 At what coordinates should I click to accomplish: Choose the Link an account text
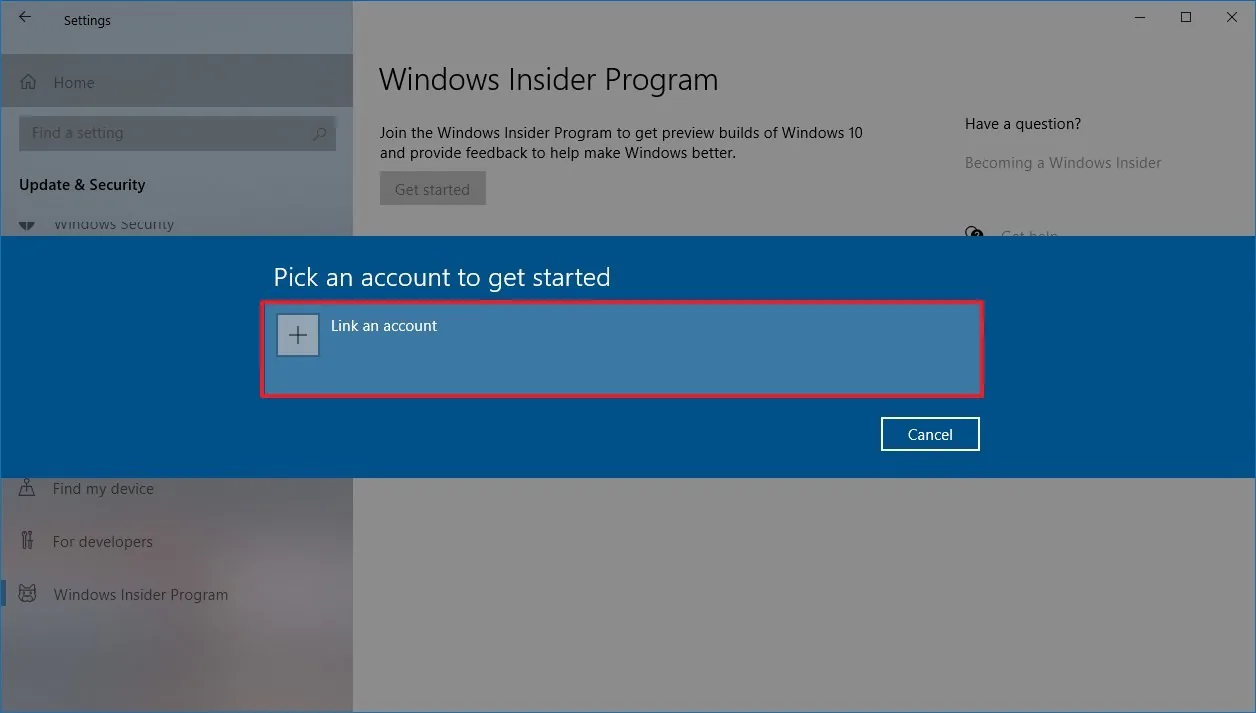[x=384, y=326]
